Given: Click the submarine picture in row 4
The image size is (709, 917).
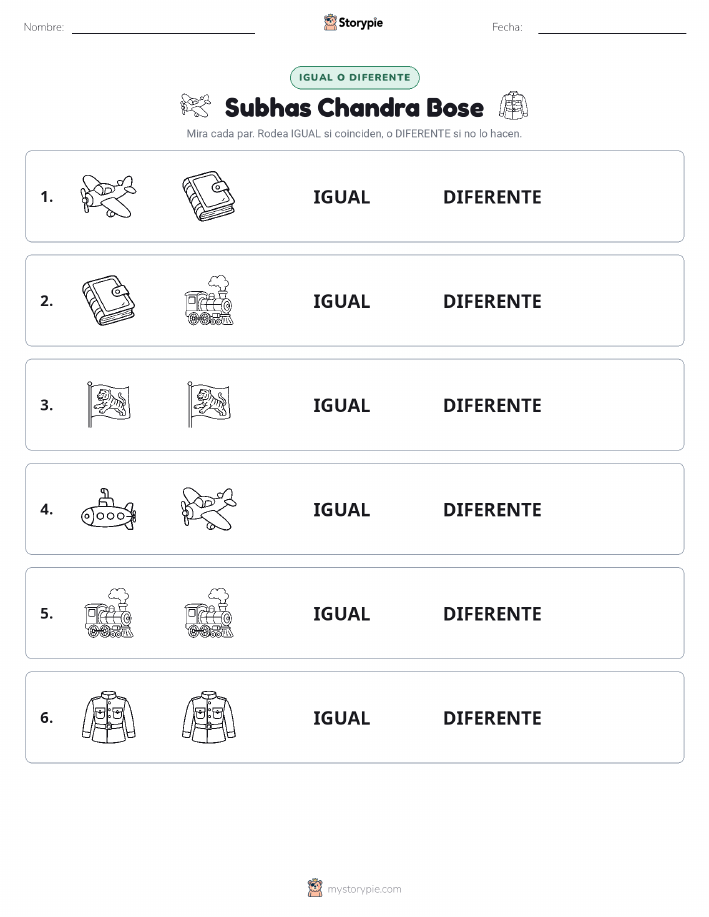Looking at the screenshot, I should 108,509.
